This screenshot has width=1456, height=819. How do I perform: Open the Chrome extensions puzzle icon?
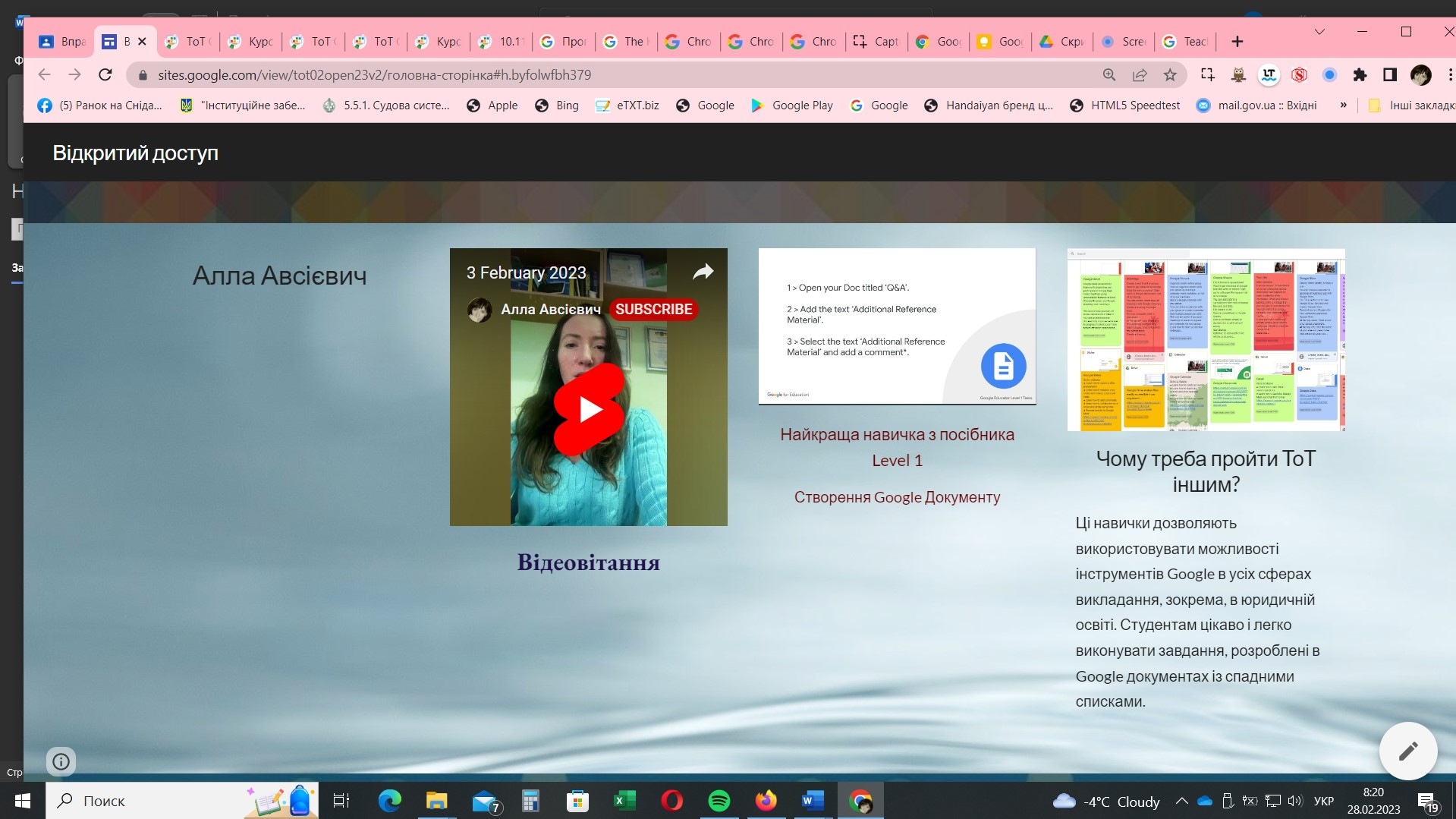point(1360,74)
